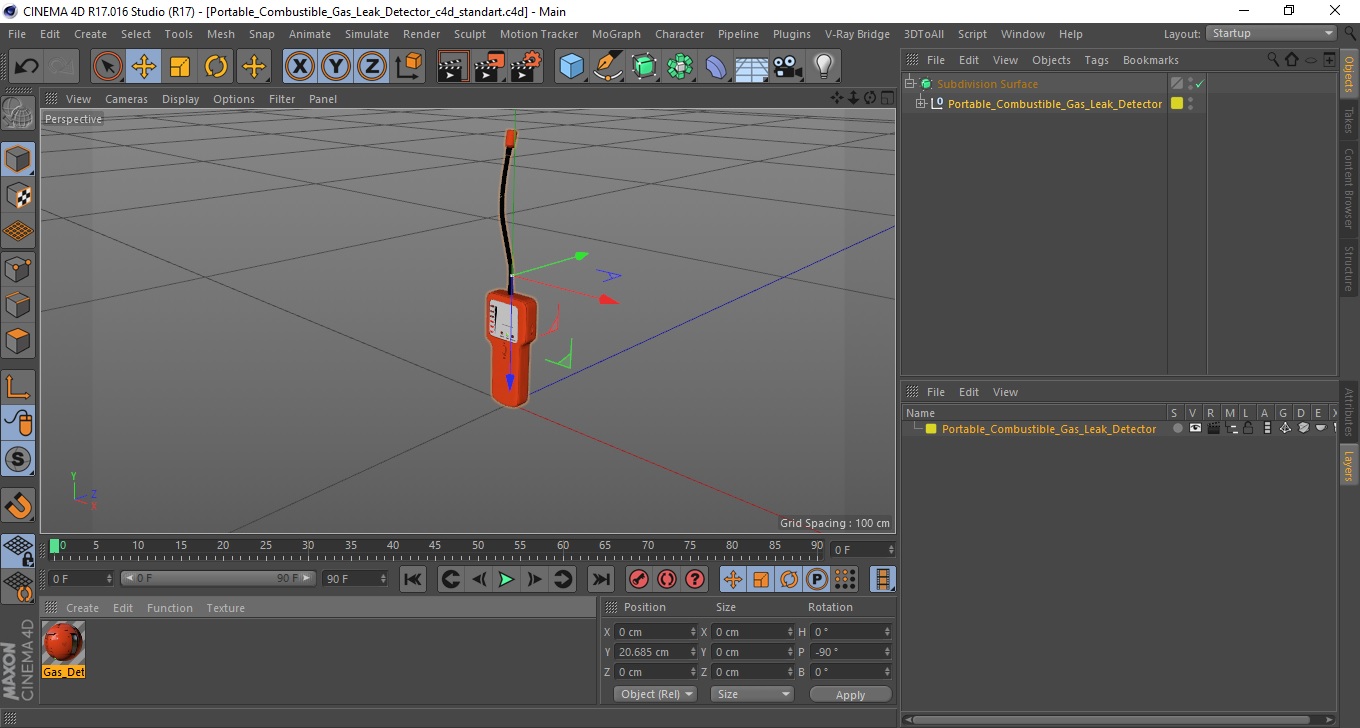Open viewport Cameras menu
Screen dimensions: 1360x728
(x=126, y=99)
